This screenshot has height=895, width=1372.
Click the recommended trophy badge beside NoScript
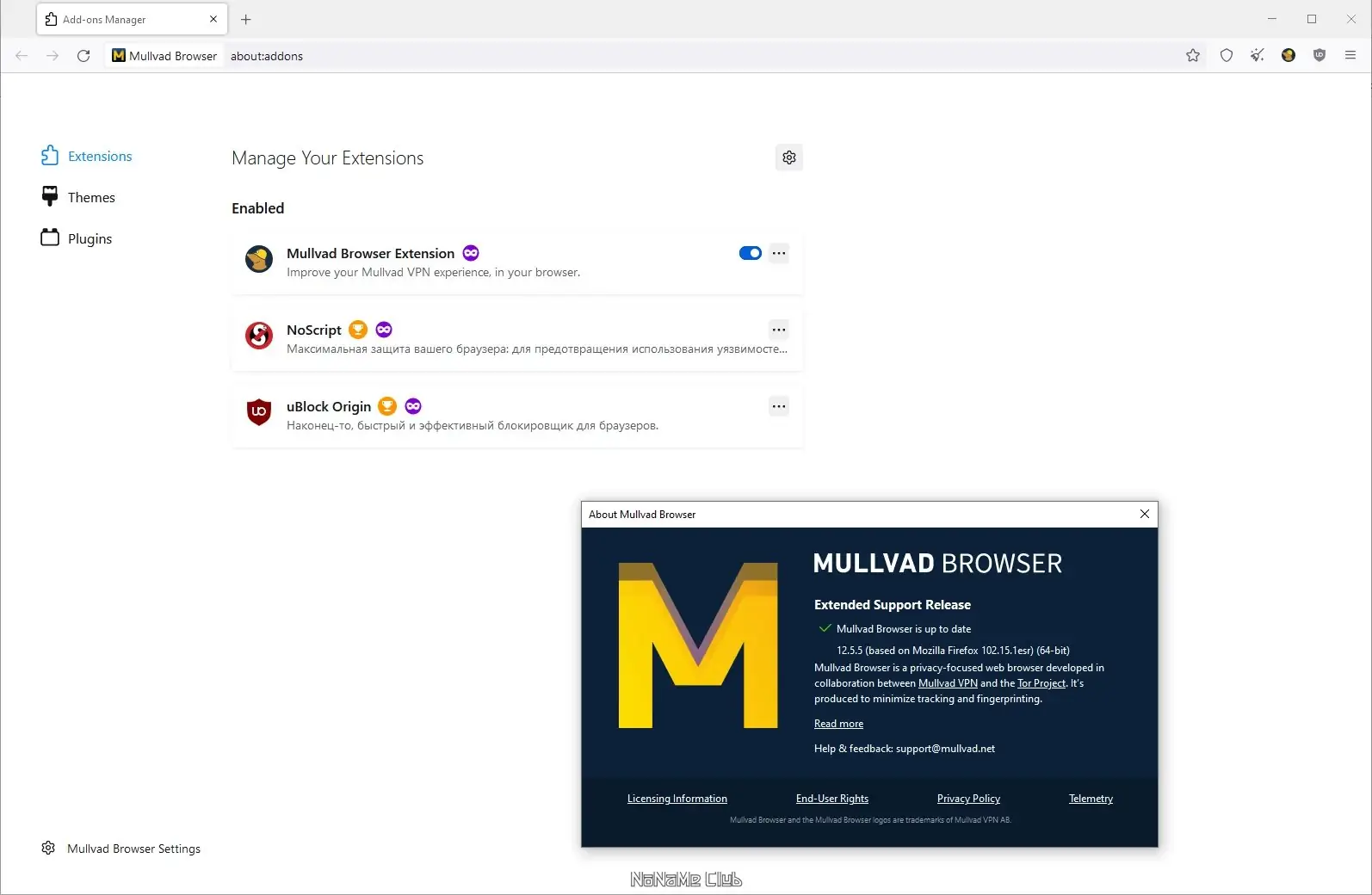tap(358, 330)
